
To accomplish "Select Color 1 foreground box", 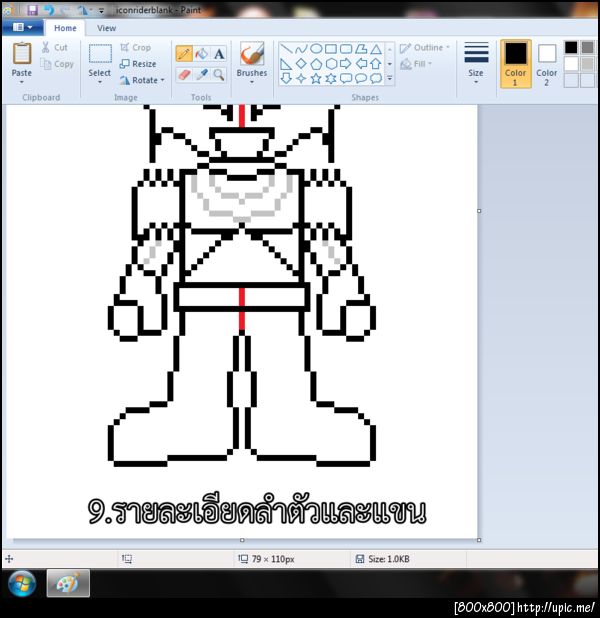I will coord(516,64).
